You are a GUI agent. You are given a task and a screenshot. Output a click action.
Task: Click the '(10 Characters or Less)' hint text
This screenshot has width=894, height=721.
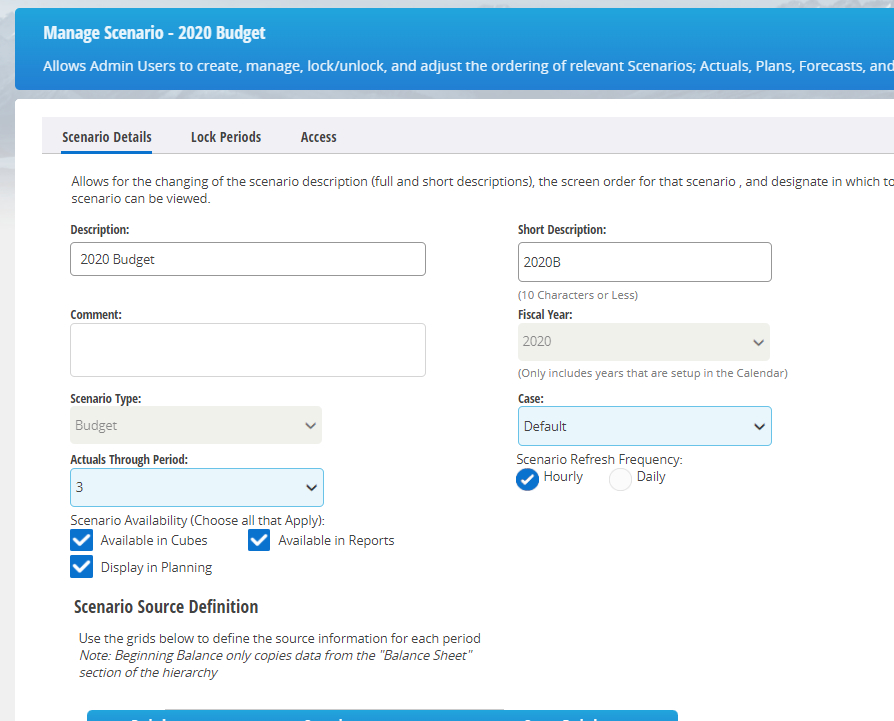[578, 295]
